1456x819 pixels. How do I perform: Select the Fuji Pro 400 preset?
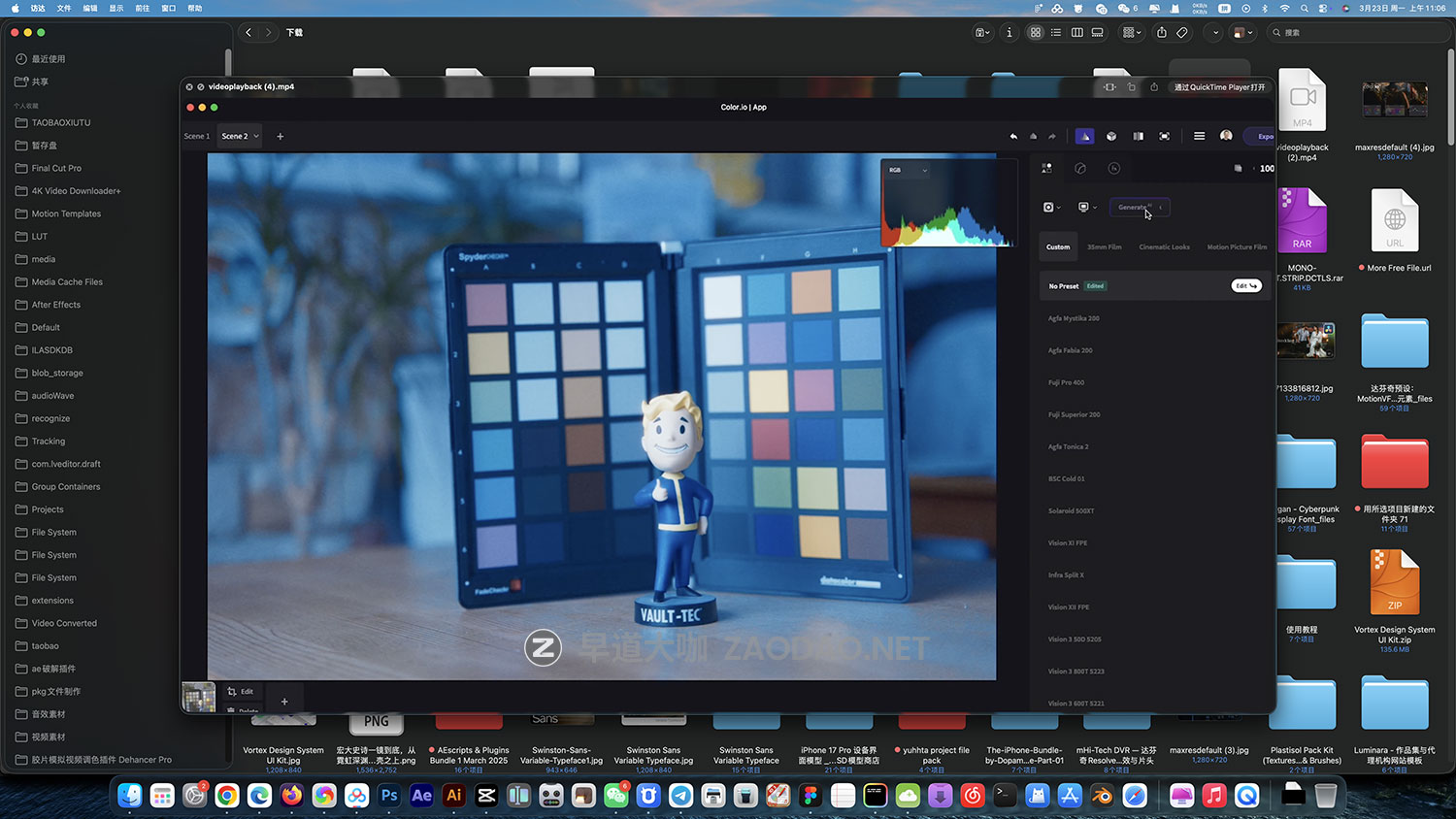click(x=1066, y=382)
